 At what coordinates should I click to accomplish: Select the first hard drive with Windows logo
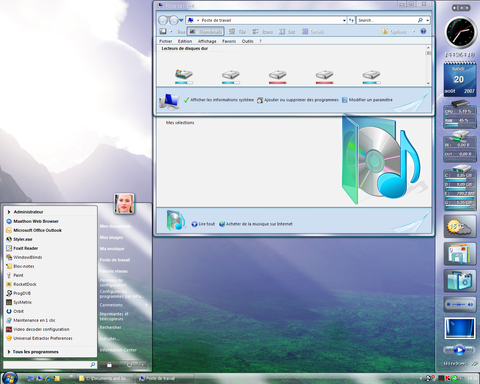pyautogui.click(x=184, y=76)
